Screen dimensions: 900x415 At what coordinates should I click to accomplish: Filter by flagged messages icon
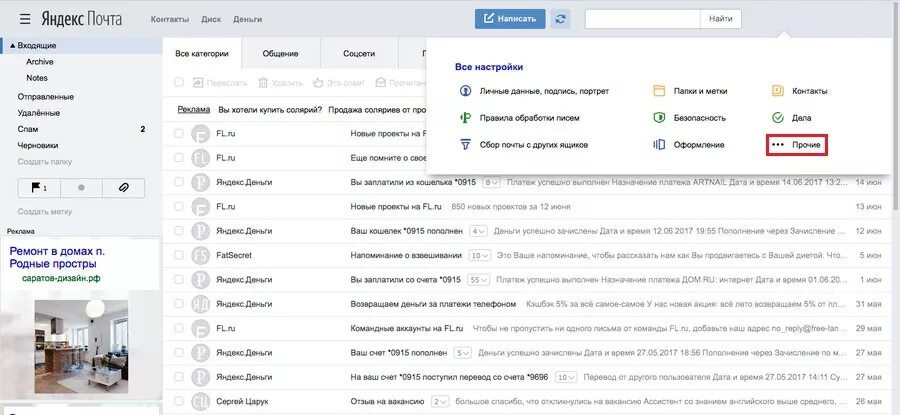(x=39, y=188)
